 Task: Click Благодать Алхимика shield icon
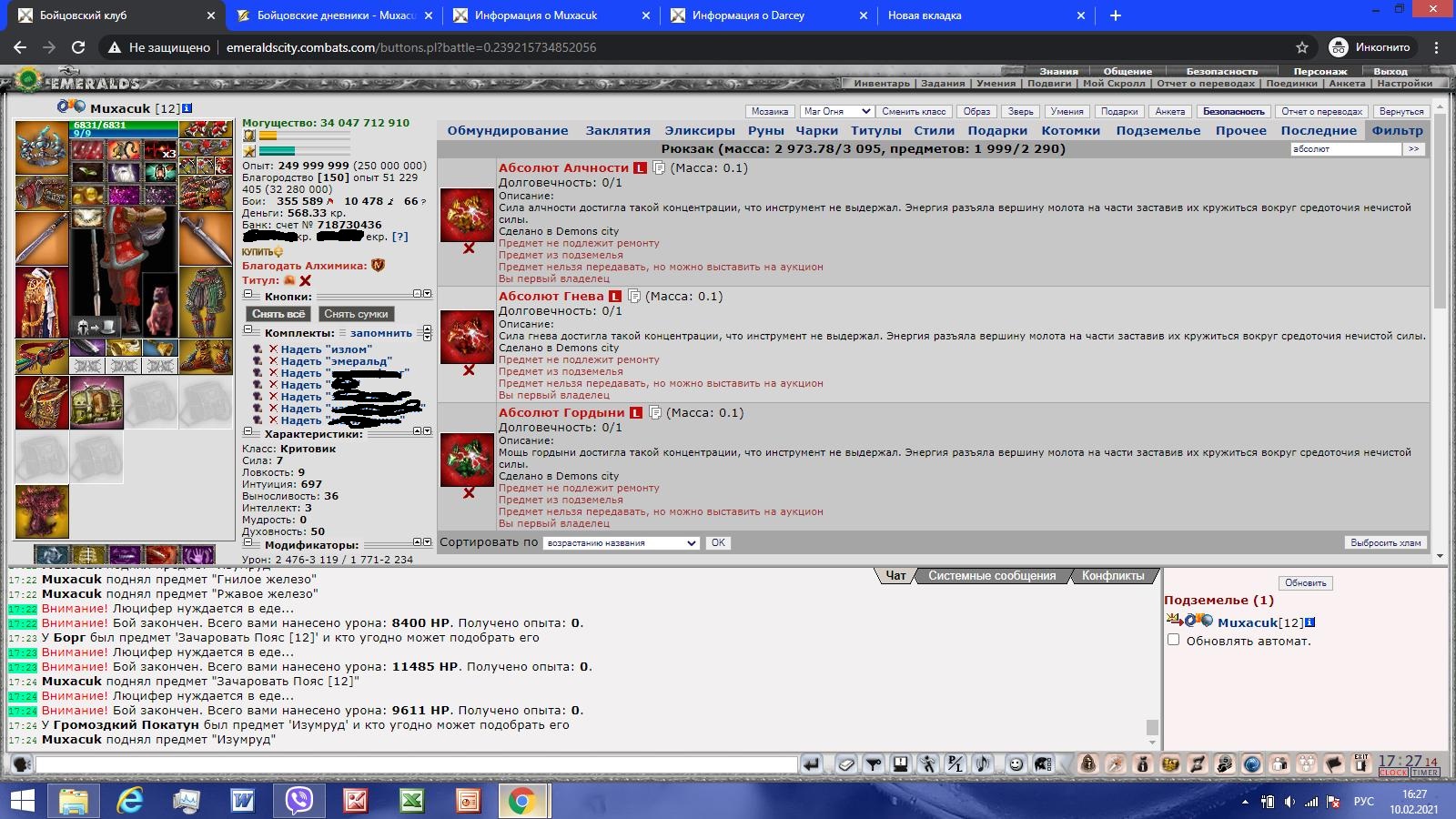378,265
